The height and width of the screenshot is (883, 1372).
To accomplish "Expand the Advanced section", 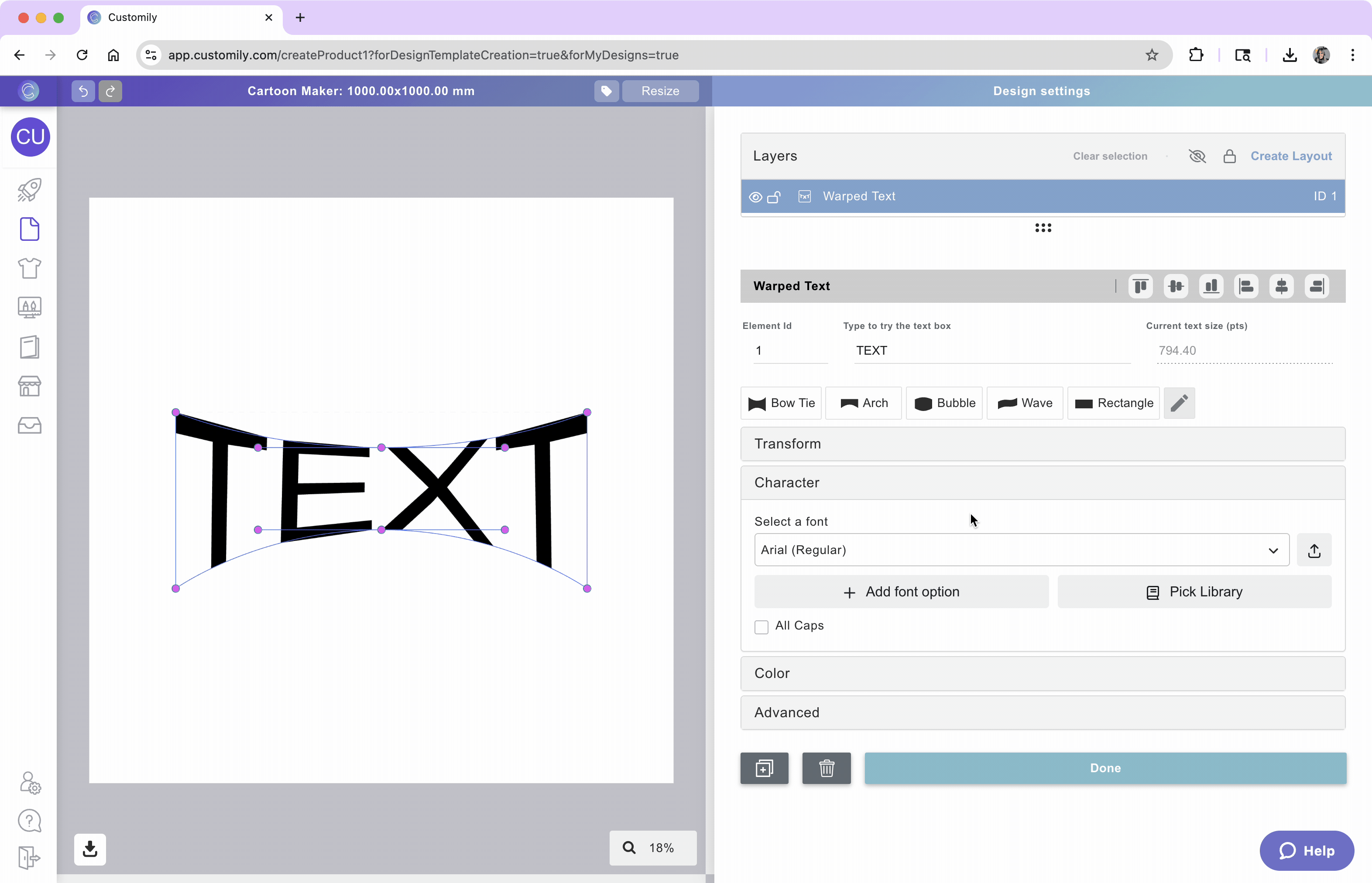I will (1042, 712).
